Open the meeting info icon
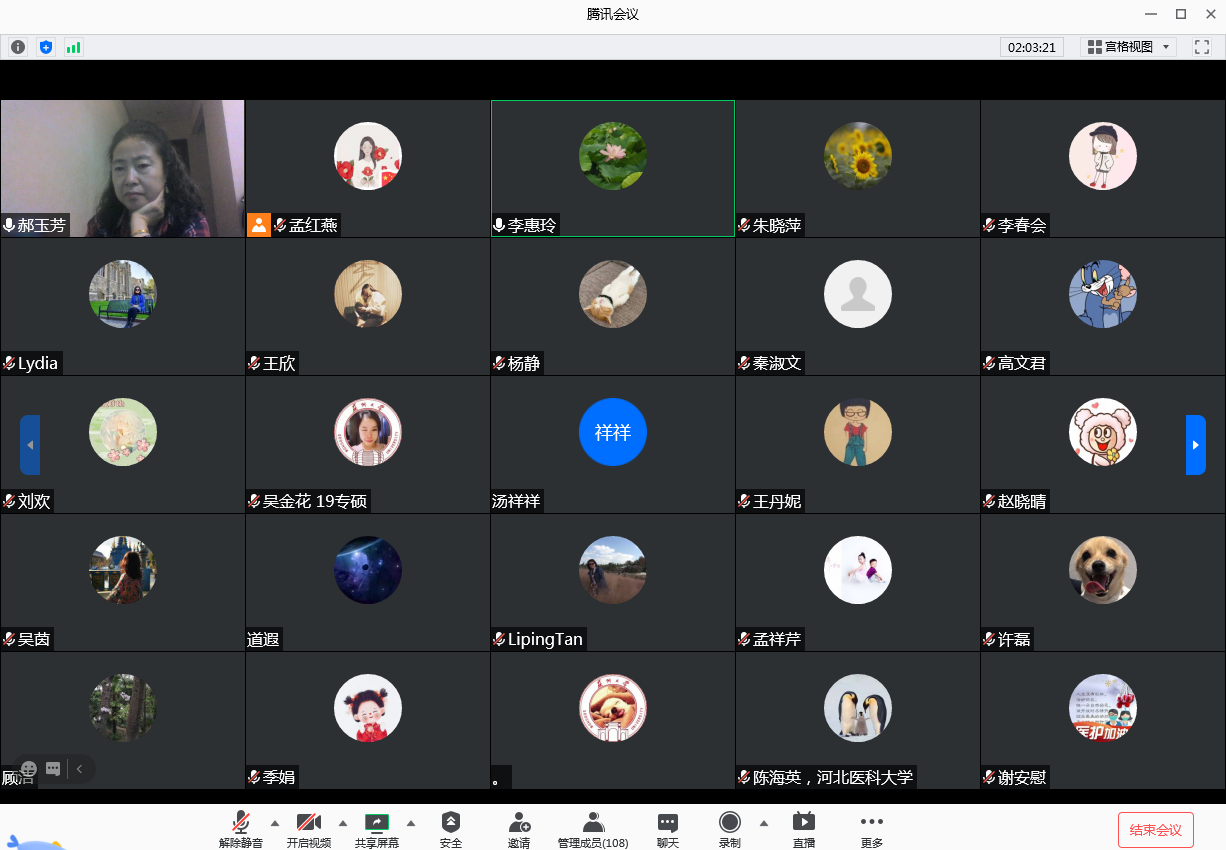The width and height of the screenshot is (1226, 850). tap(18, 47)
